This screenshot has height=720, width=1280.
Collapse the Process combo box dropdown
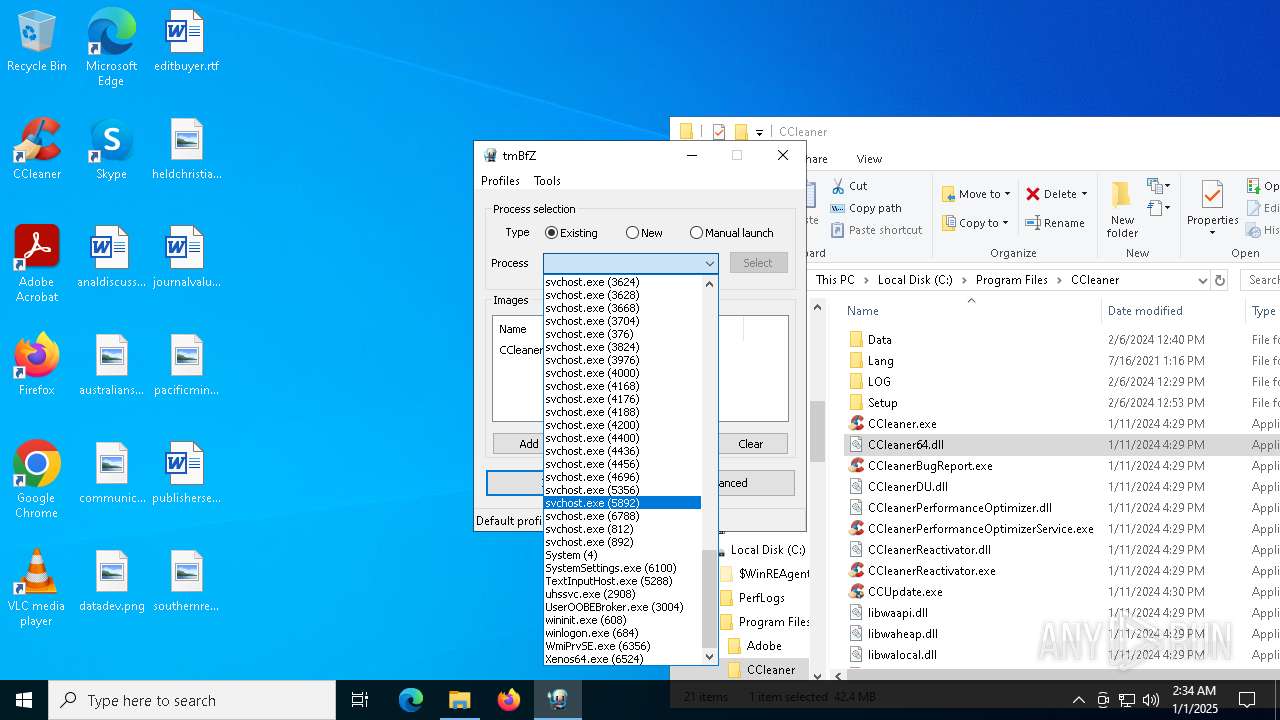point(709,263)
